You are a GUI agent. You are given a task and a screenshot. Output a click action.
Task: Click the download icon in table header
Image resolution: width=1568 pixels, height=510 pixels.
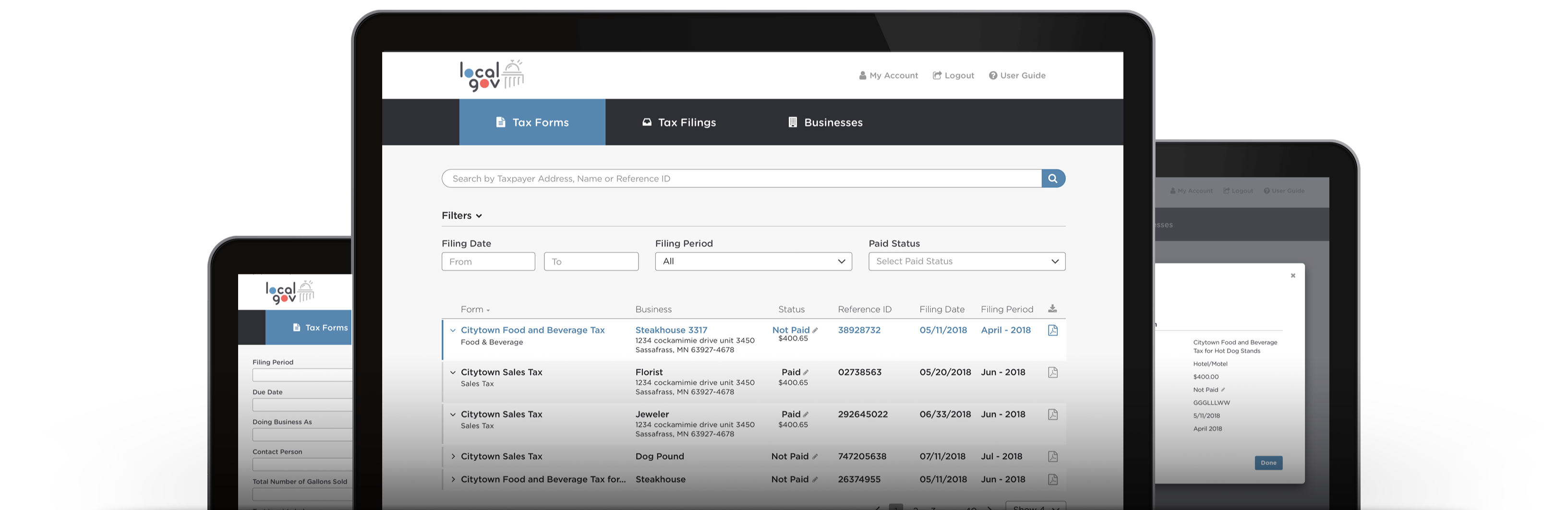coord(1052,308)
